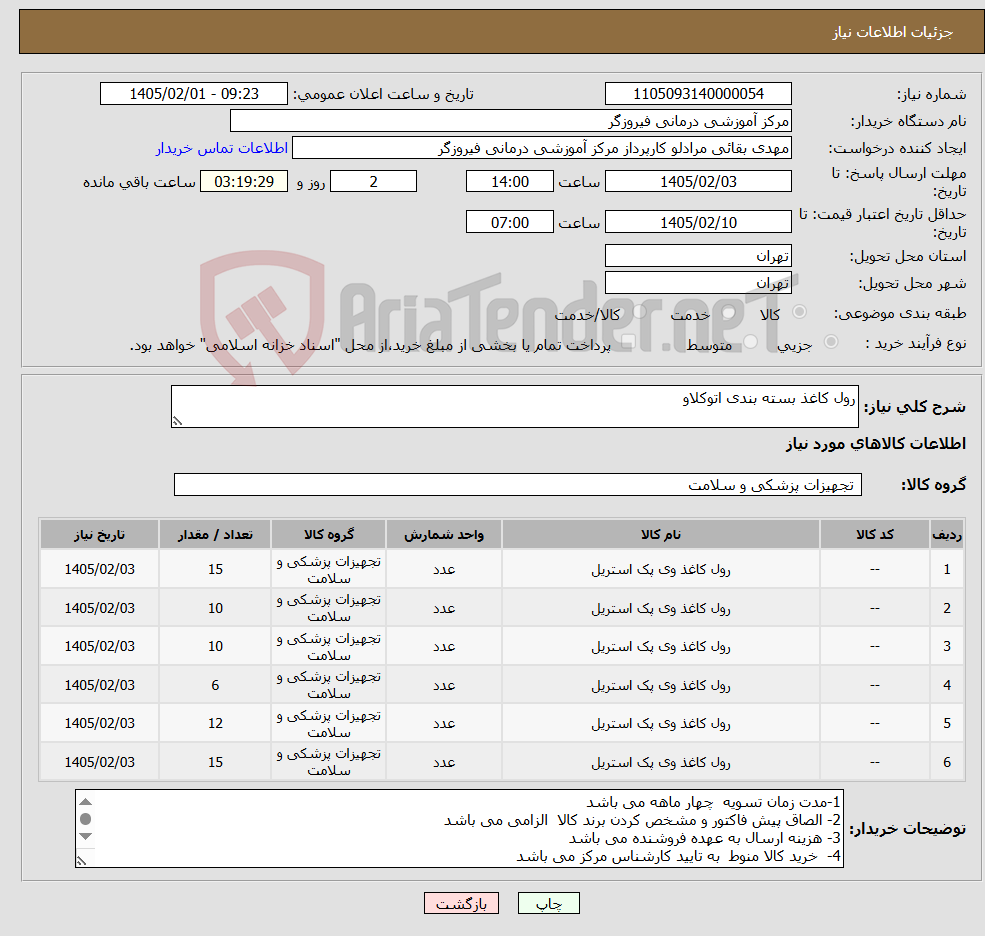The image size is (985, 936).
Task: Click the product name in row 4
Action: [660, 685]
